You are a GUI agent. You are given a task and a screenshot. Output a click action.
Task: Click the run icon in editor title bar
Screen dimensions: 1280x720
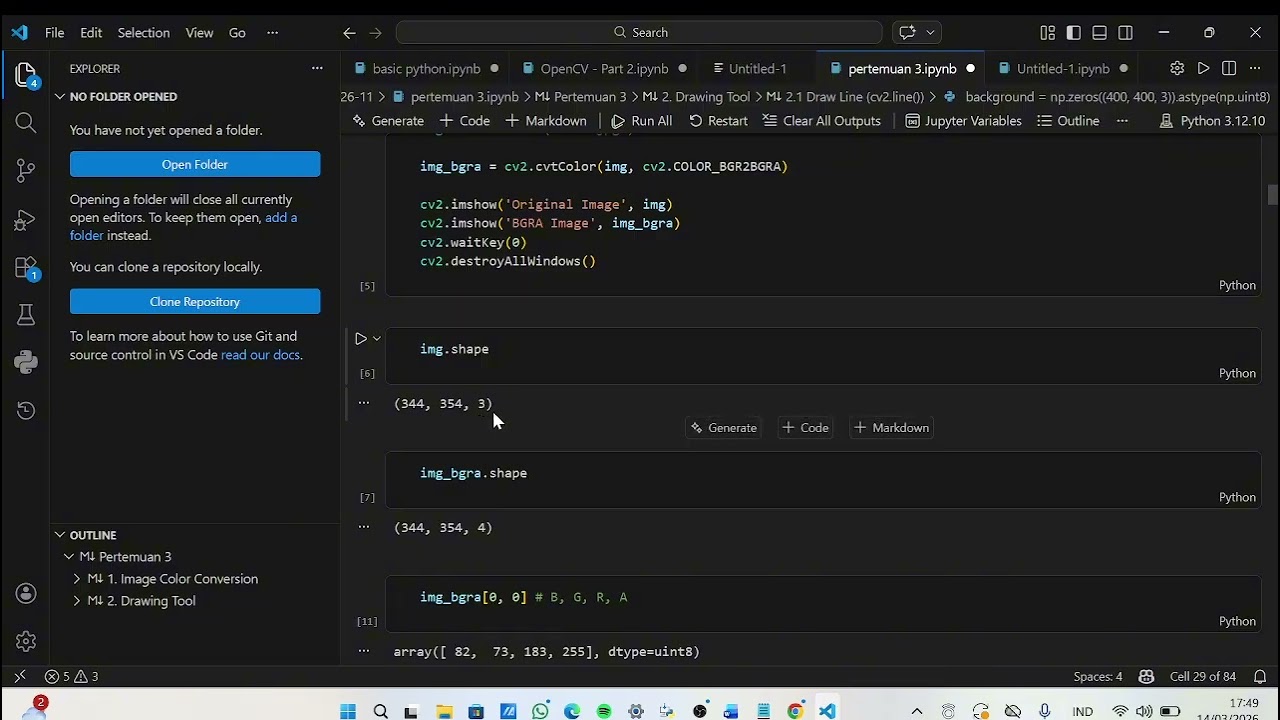pyautogui.click(x=1203, y=69)
